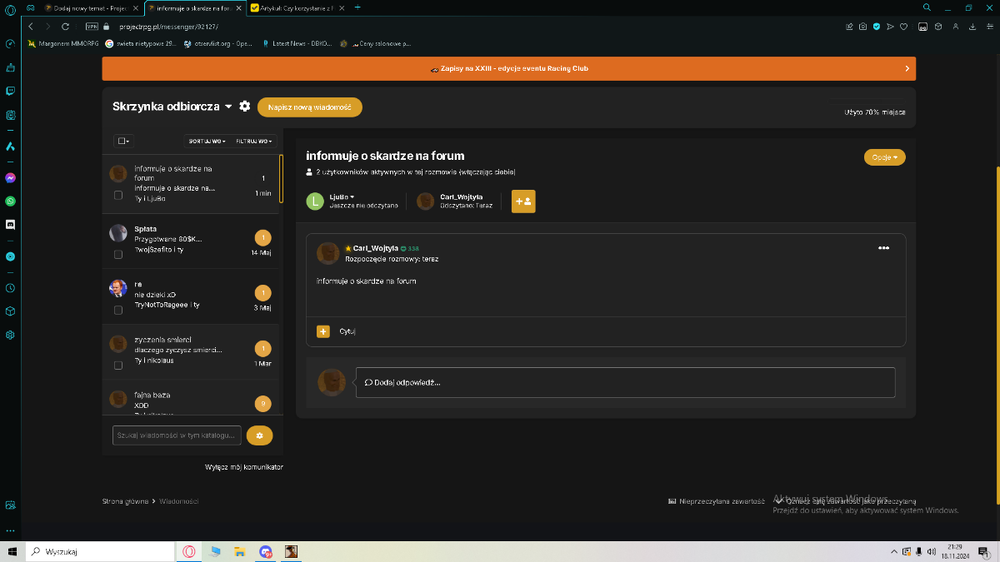Select the 'informuje o skardze na for...' tab

(193, 8)
